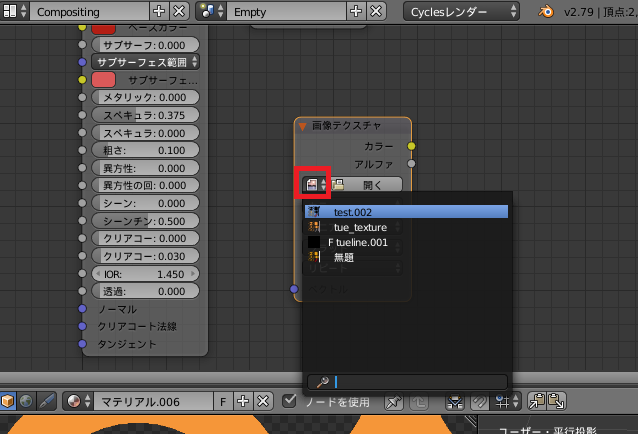Select the Line Style shader type icon

pos(46,401)
